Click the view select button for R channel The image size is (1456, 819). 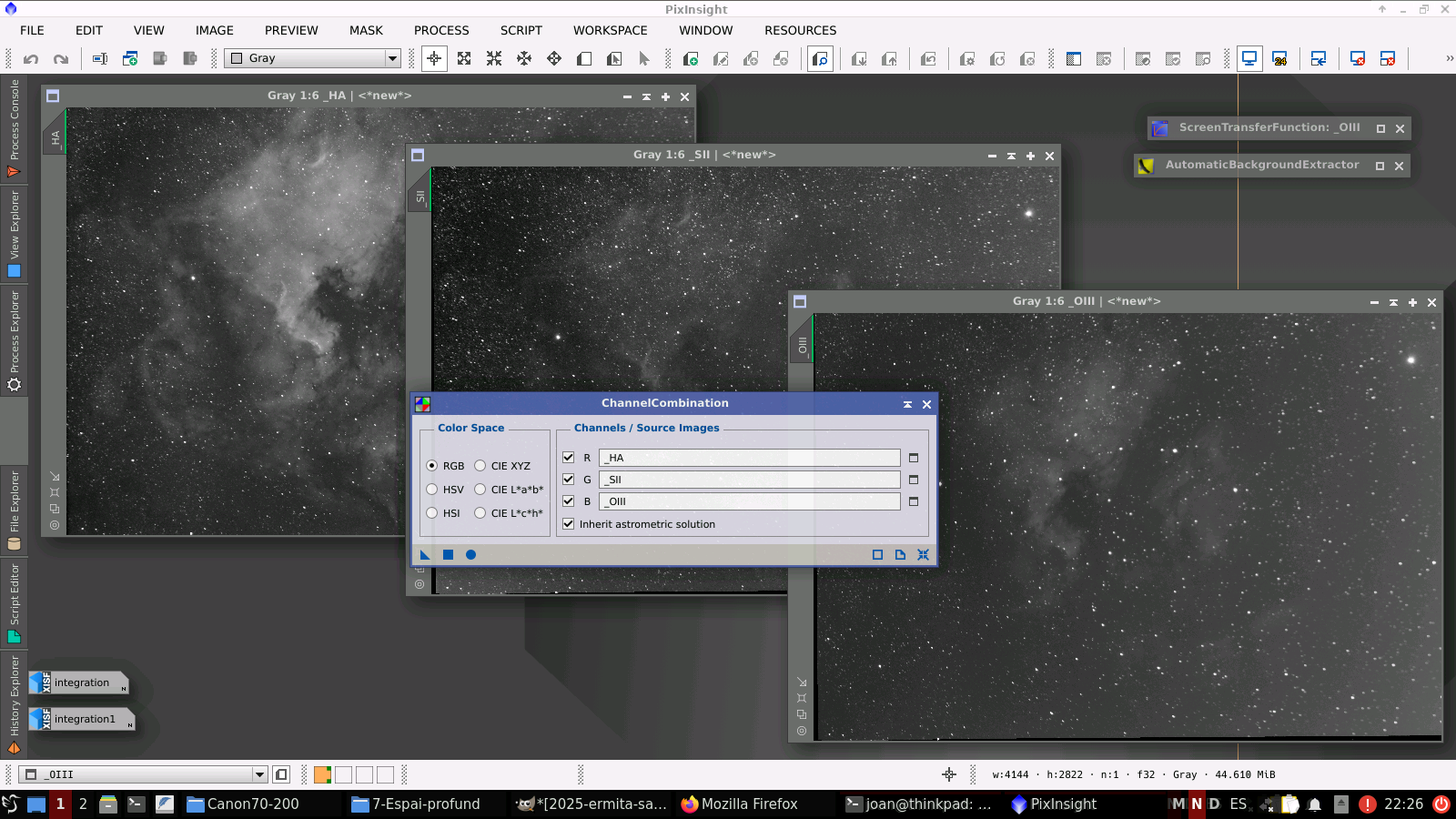click(x=914, y=458)
